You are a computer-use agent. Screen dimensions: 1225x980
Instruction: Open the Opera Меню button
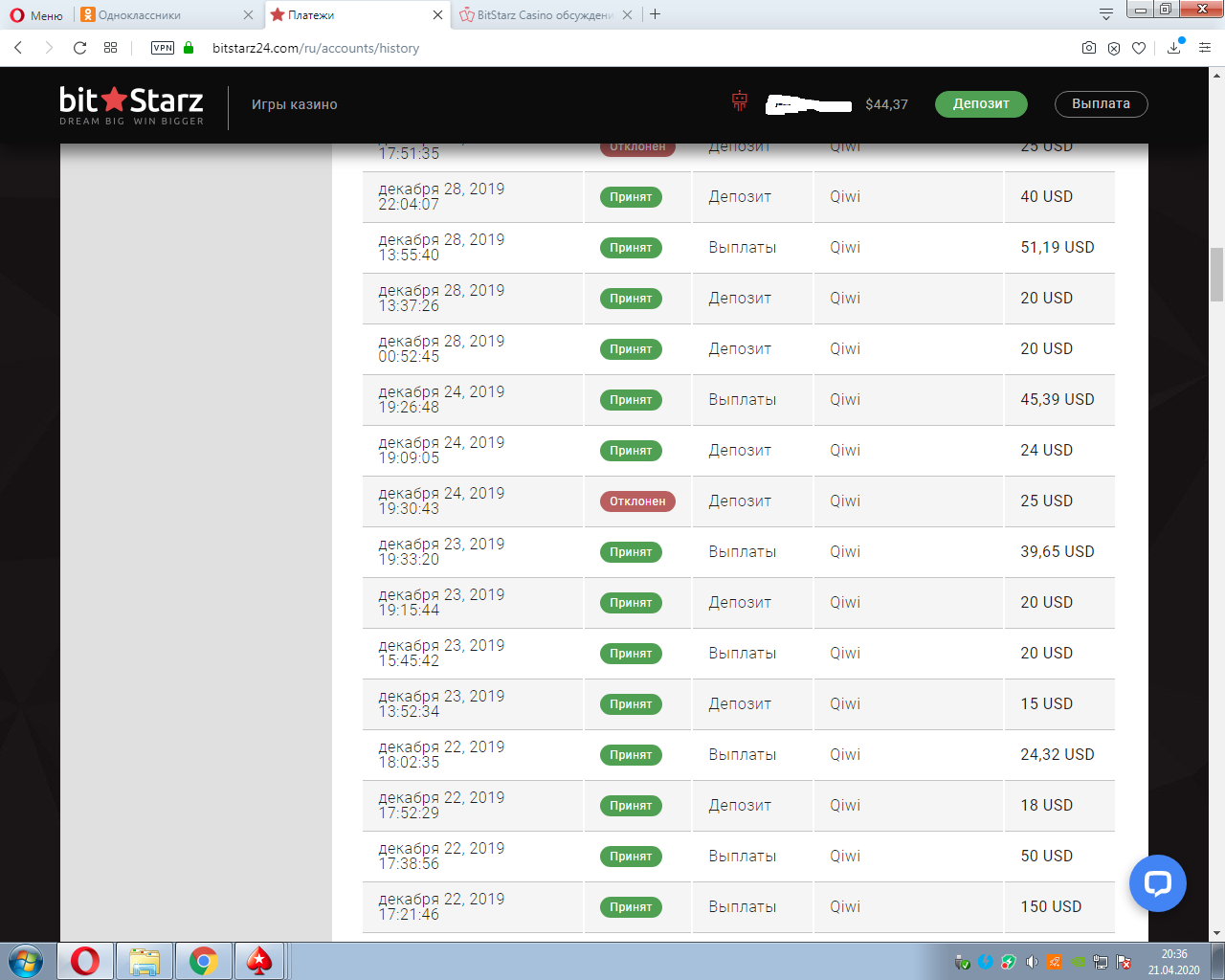(36, 15)
